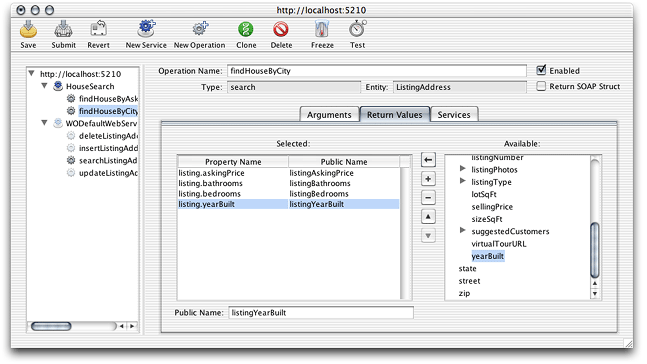This screenshot has height=364, width=647.
Task: Click the Available list vertical scrollbar thumb
Action: 595,250
